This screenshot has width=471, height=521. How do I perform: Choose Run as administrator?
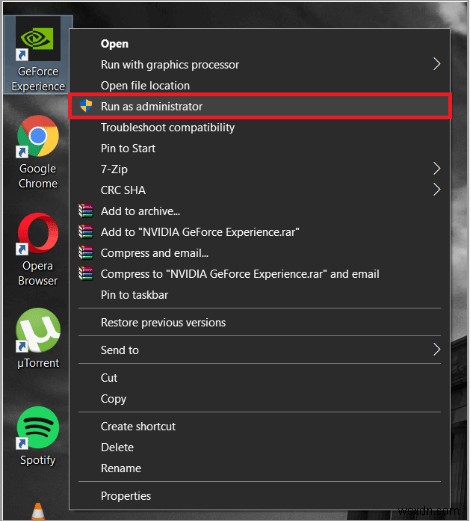[x=260, y=106]
